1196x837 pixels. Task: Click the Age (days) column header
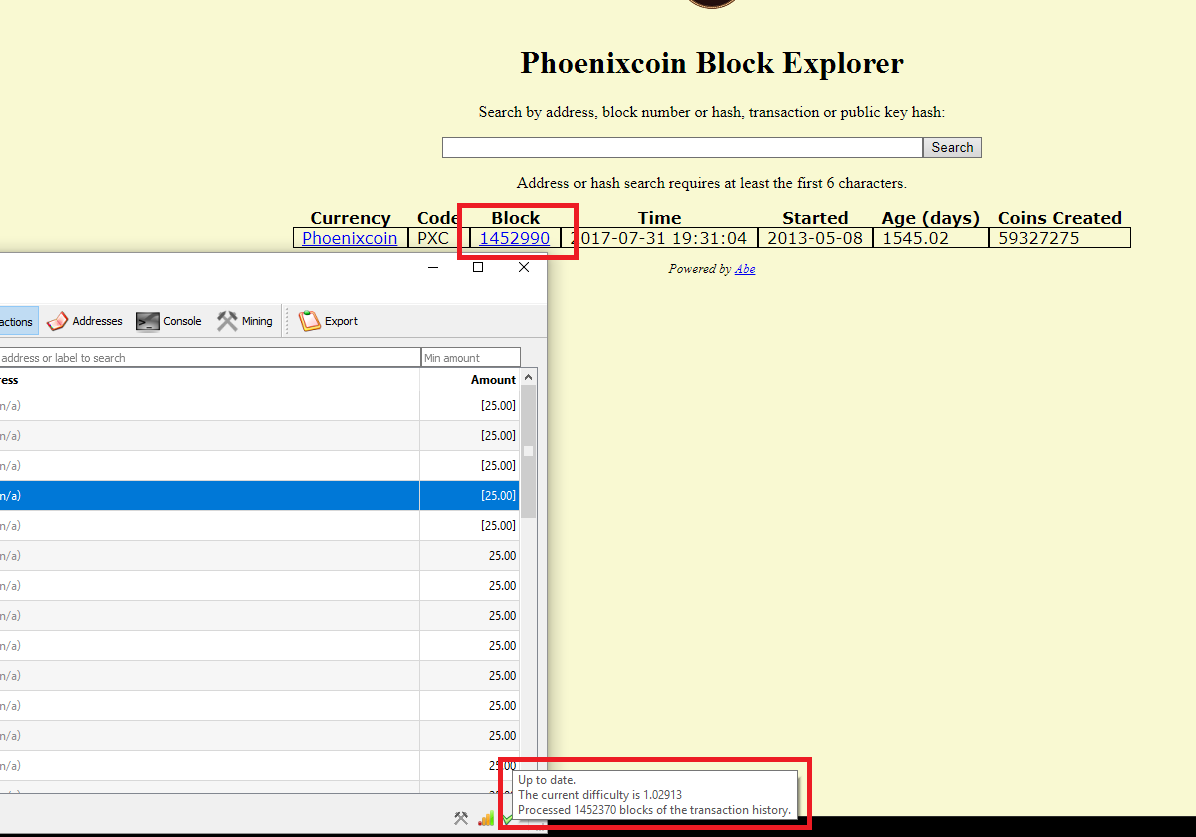931,218
